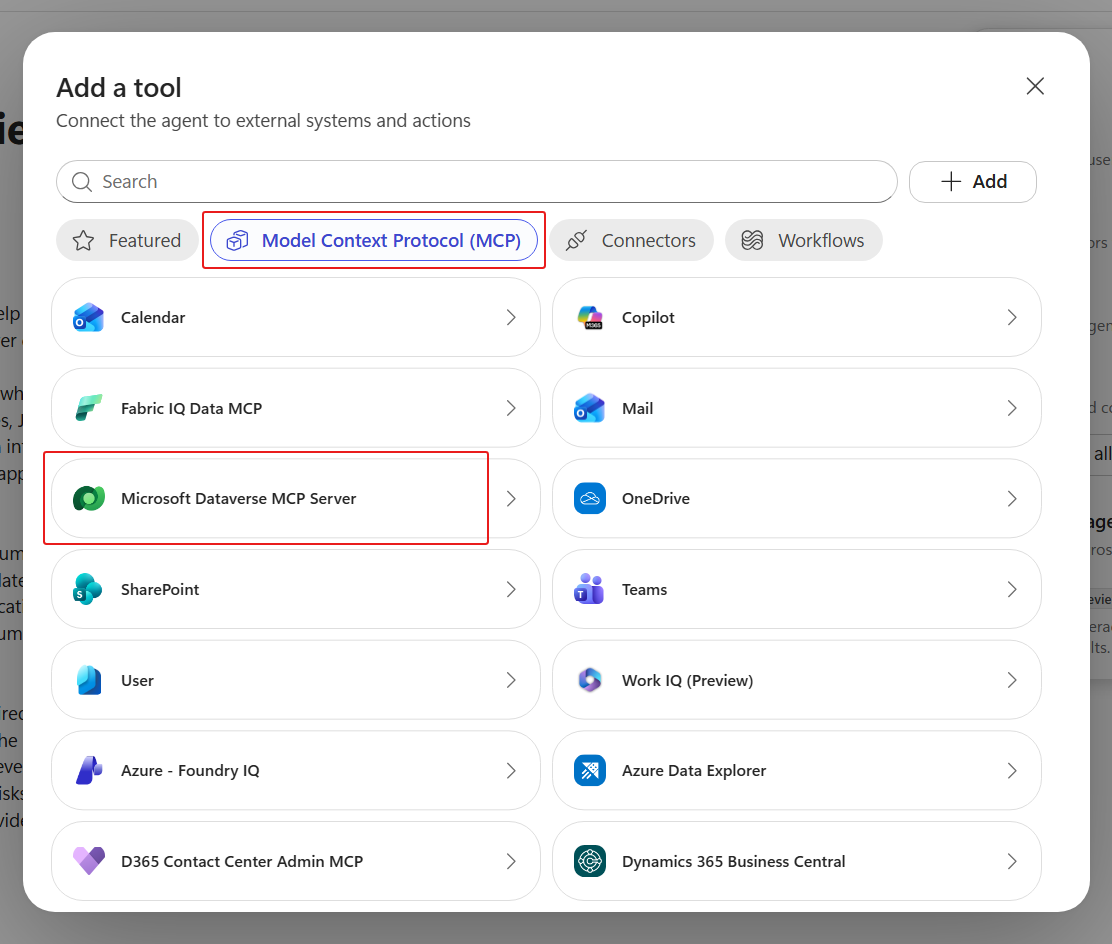The height and width of the screenshot is (944, 1112).
Task: Click into the Search field
Action: [x=477, y=182]
